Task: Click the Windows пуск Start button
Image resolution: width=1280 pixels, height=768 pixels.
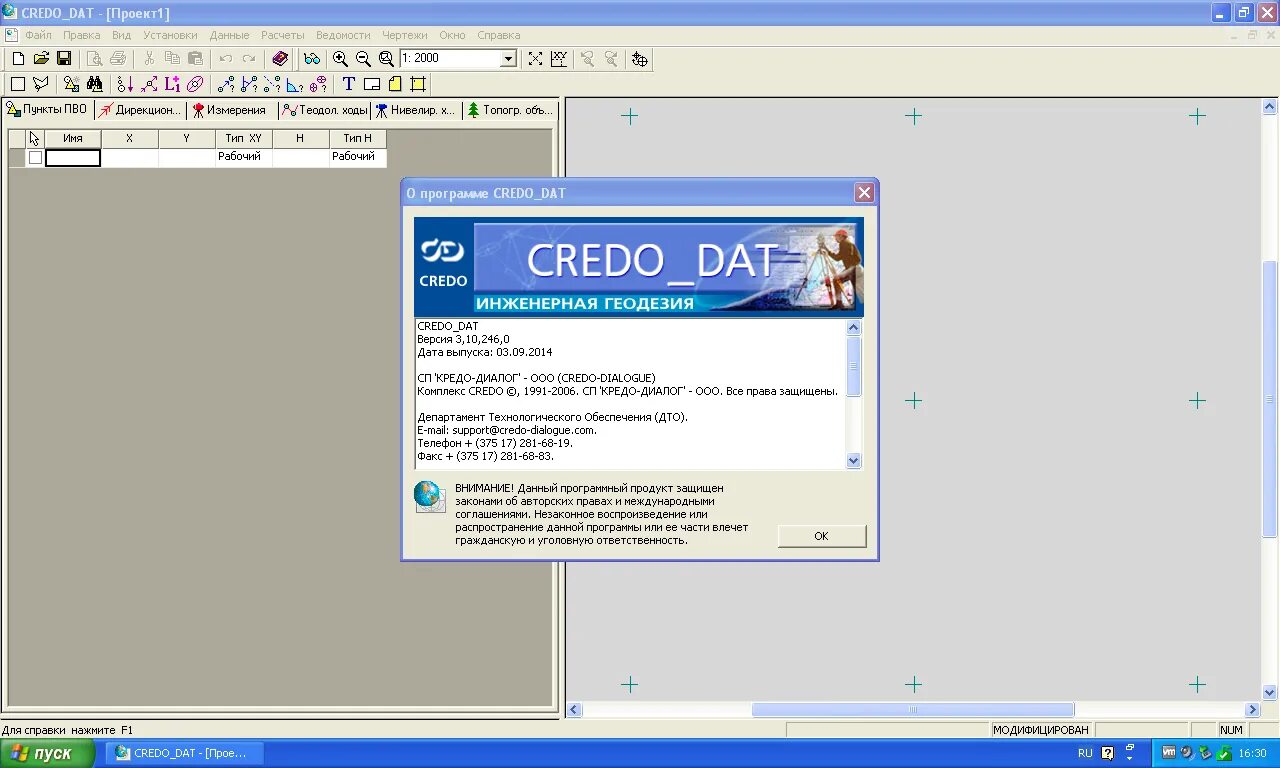Action: coord(47,753)
